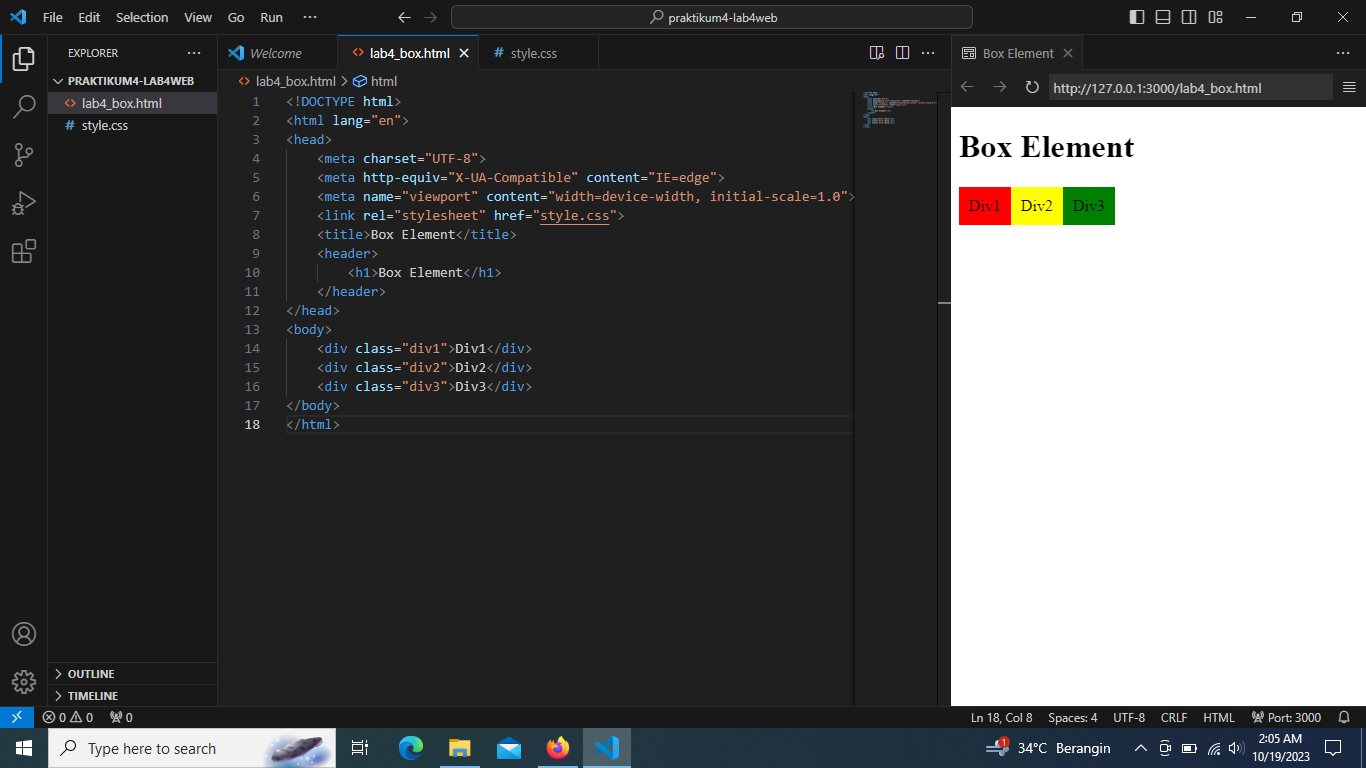The image size is (1366, 768).
Task: Toggle the bottom panel visibility
Action: pos(1162,17)
